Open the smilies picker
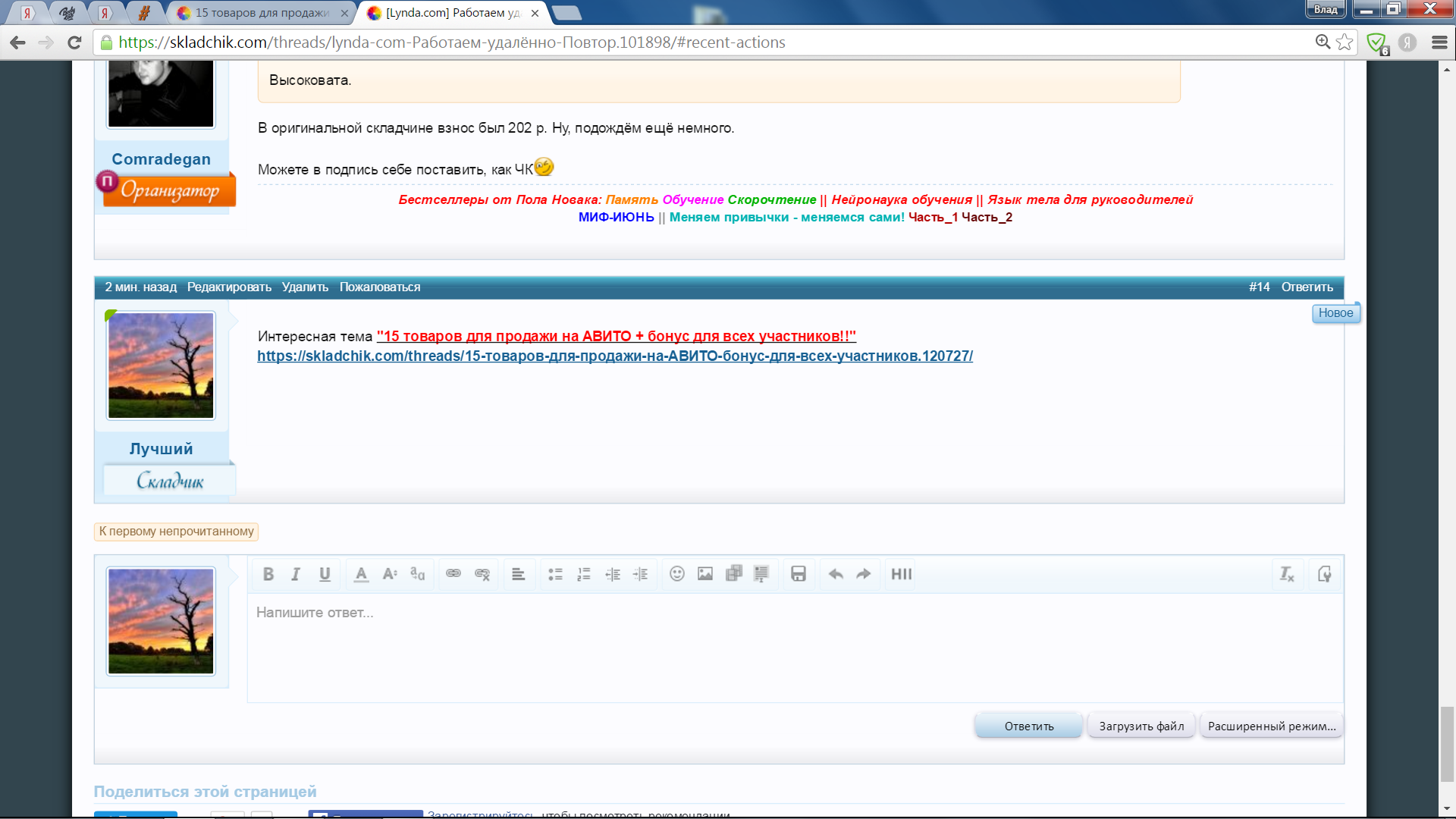Image resolution: width=1456 pixels, height=819 pixels. (x=677, y=574)
